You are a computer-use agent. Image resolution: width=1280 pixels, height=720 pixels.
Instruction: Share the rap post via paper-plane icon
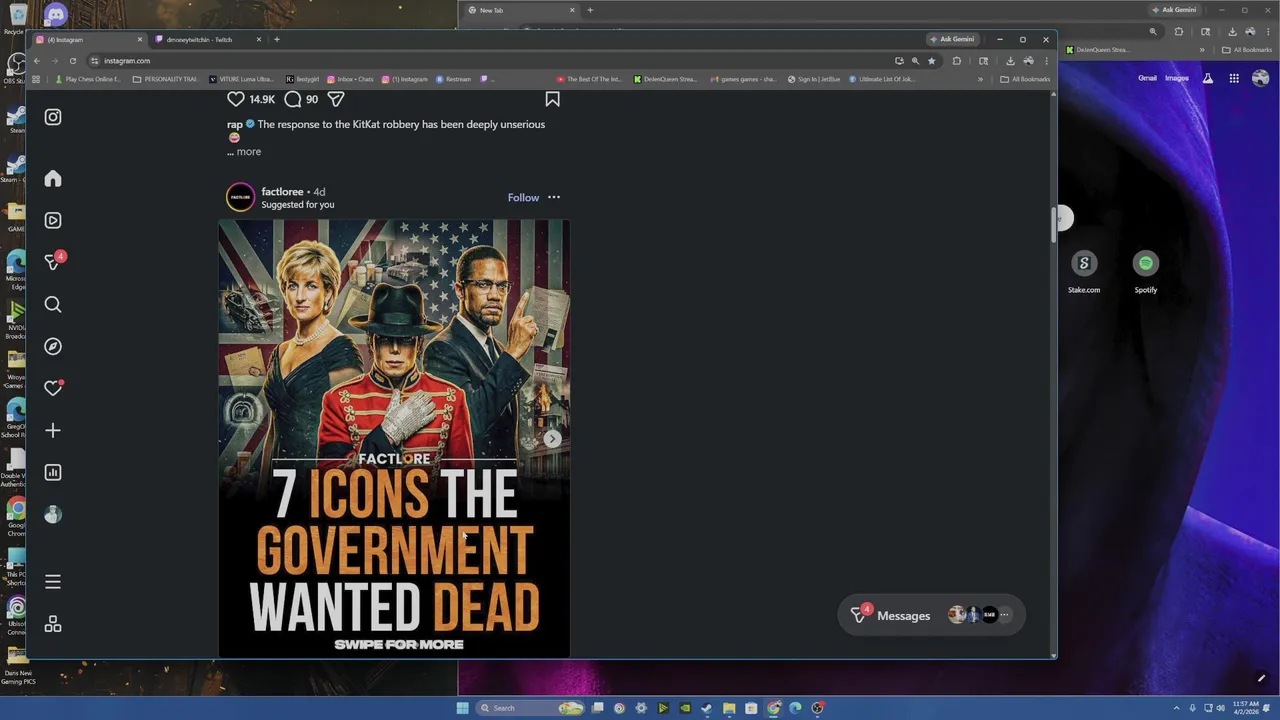(336, 99)
